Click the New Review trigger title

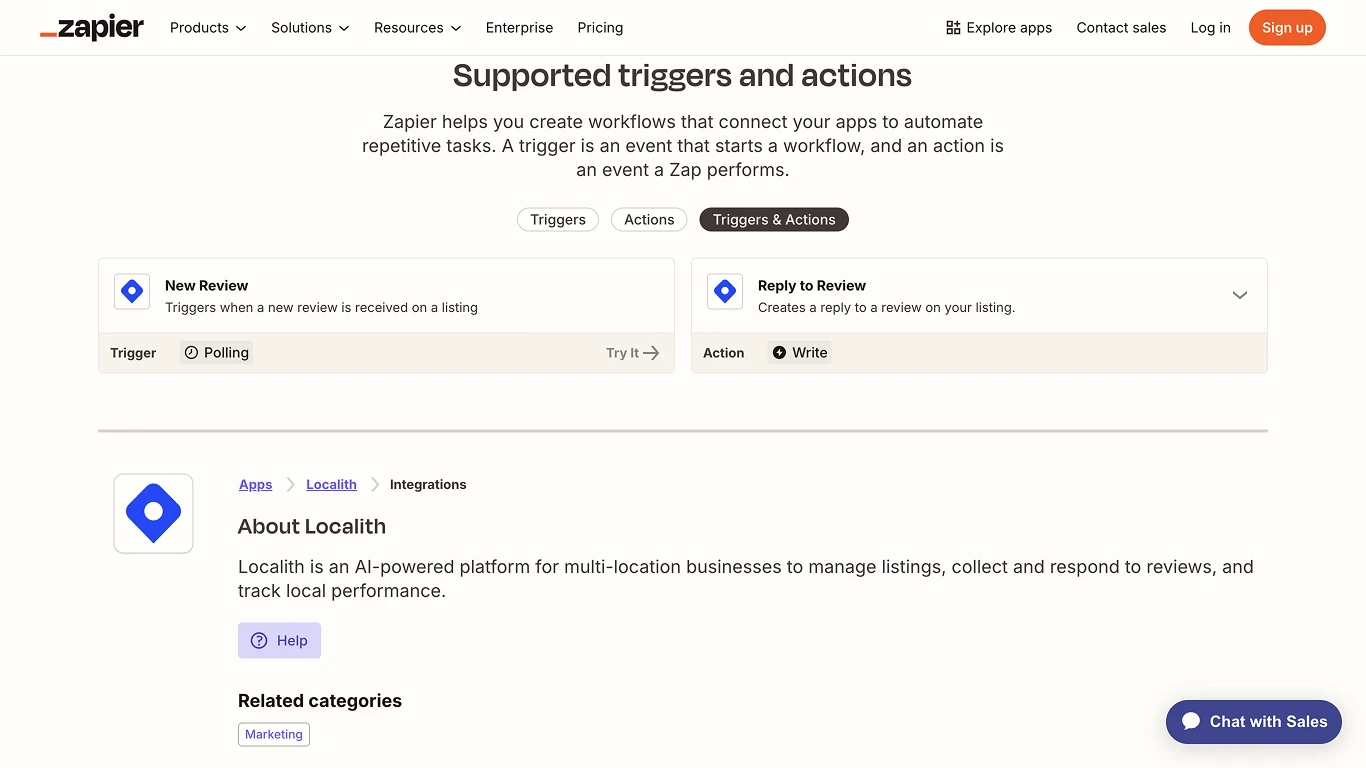[x=206, y=286]
